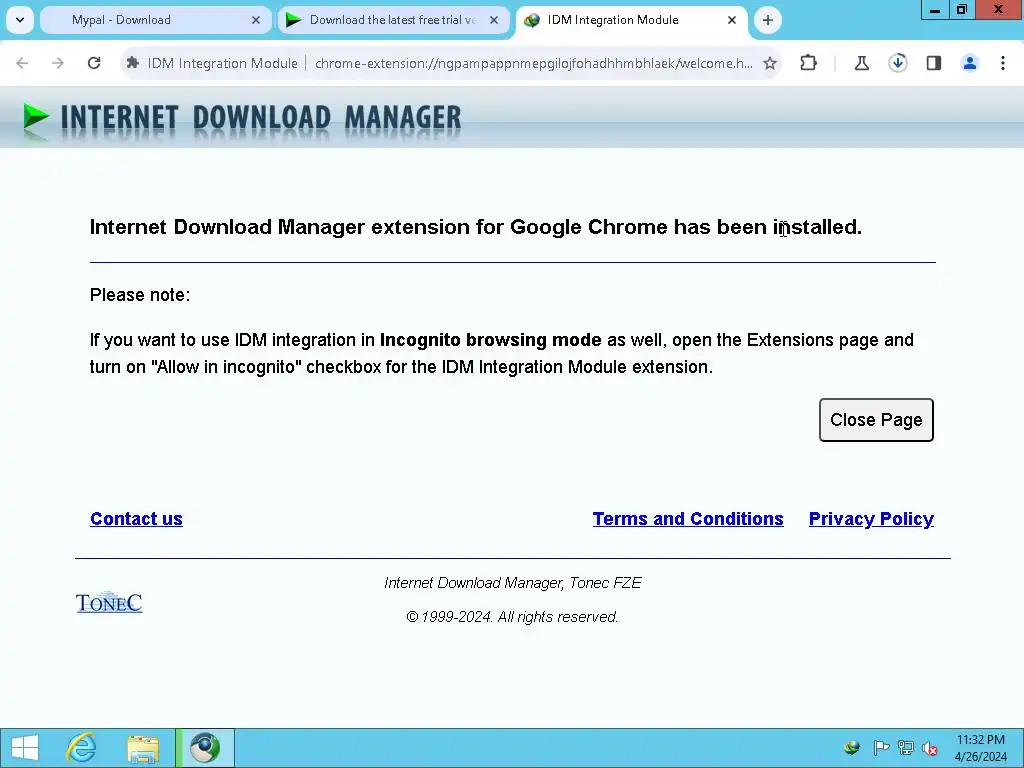Open the network tray icon
The image size is (1024, 768).
[x=906, y=748]
